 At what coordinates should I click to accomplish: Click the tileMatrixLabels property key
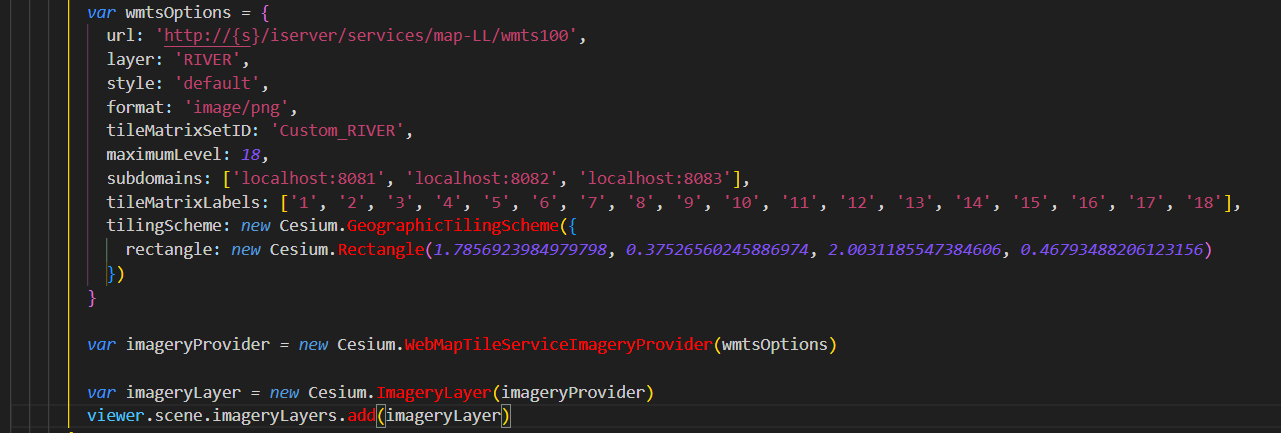184,203
